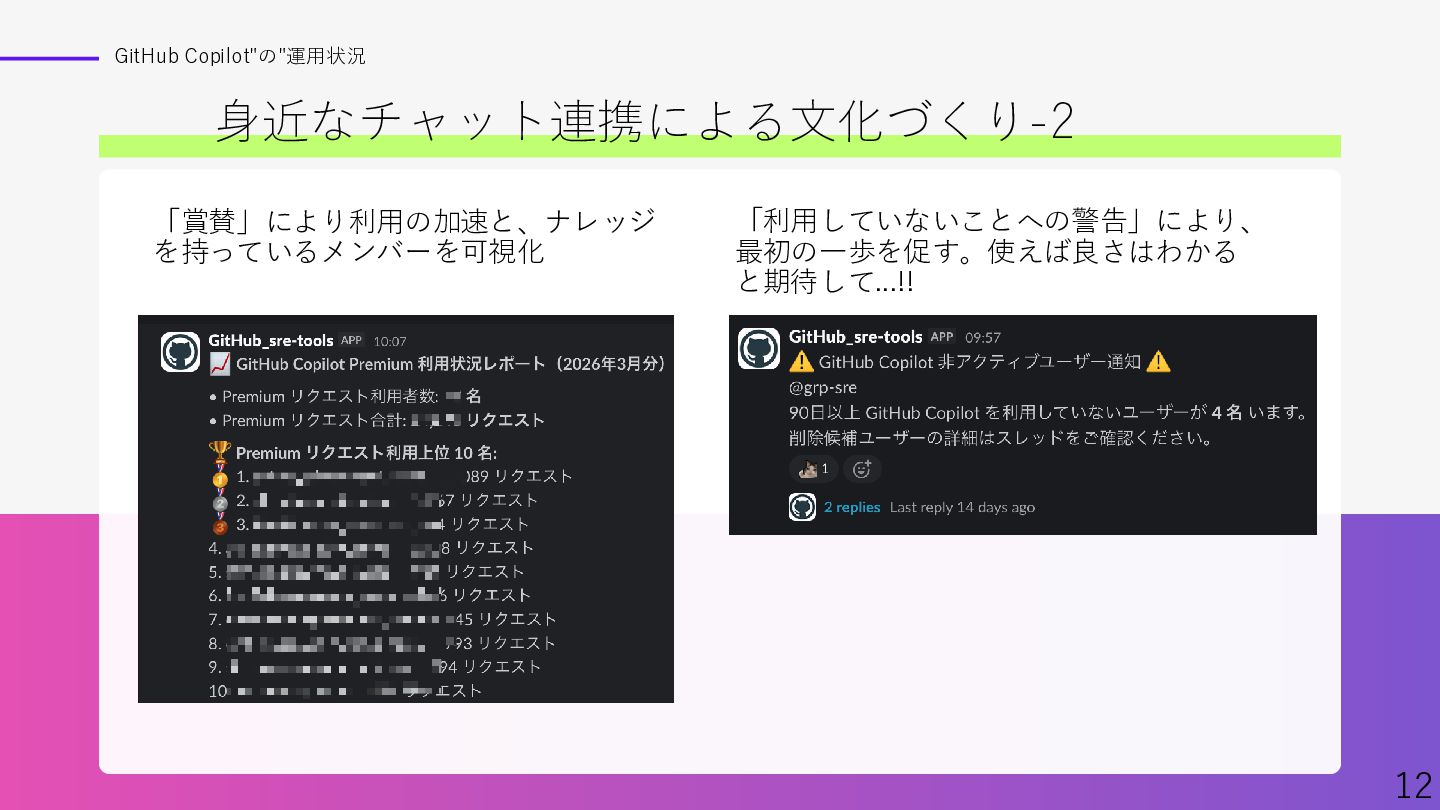Click the small GitHub avatar beside 2 replies
Screen dimensions: 1440x810
802,507
